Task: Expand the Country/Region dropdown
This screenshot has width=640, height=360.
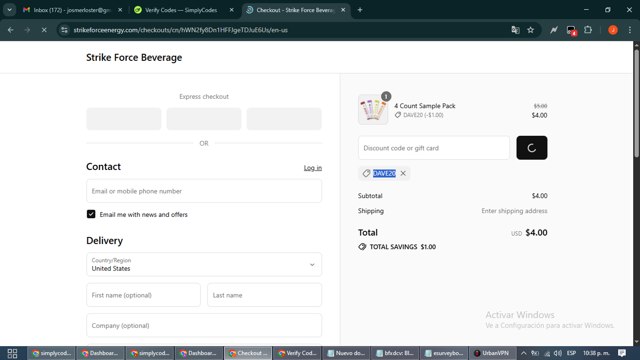Action: point(204,264)
